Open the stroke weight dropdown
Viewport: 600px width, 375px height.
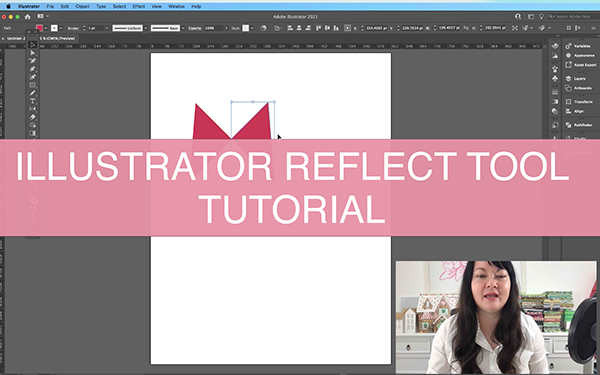tap(107, 28)
